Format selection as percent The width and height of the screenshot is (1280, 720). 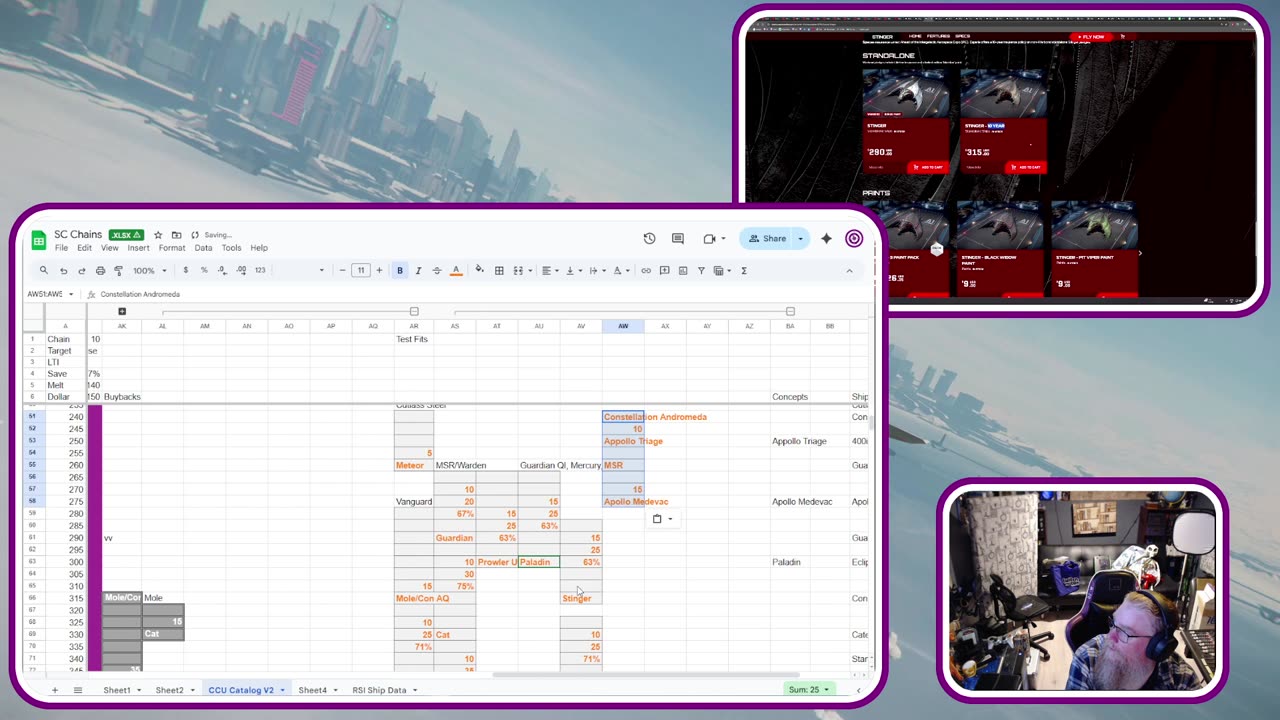204,270
